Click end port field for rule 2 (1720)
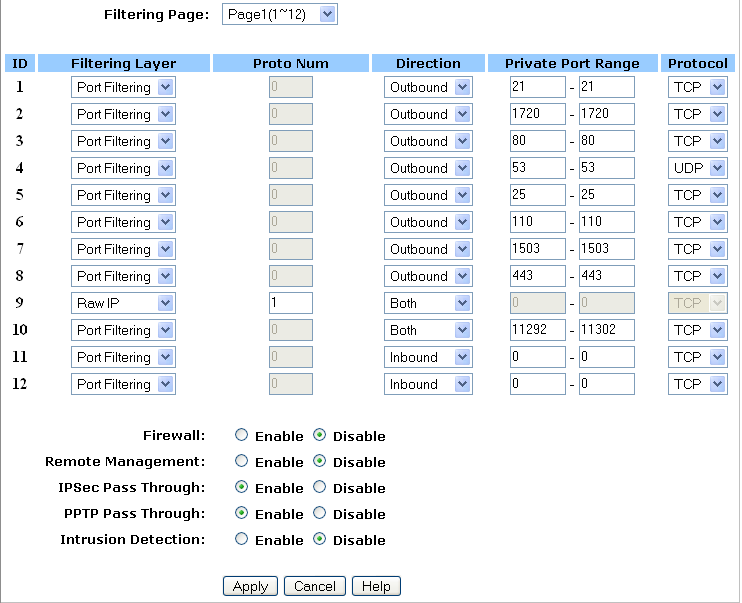The image size is (742, 603). click(x=607, y=114)
